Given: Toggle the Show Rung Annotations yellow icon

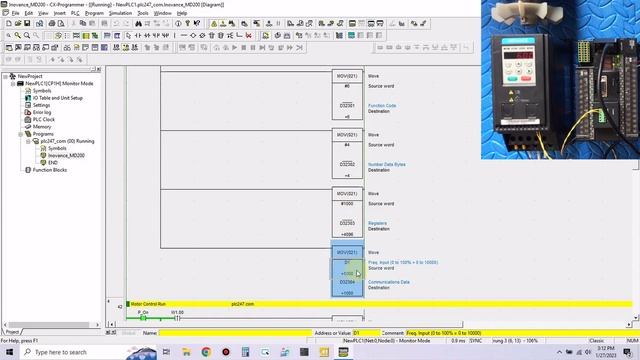Looking at the screenshot, I should point(86,36).
